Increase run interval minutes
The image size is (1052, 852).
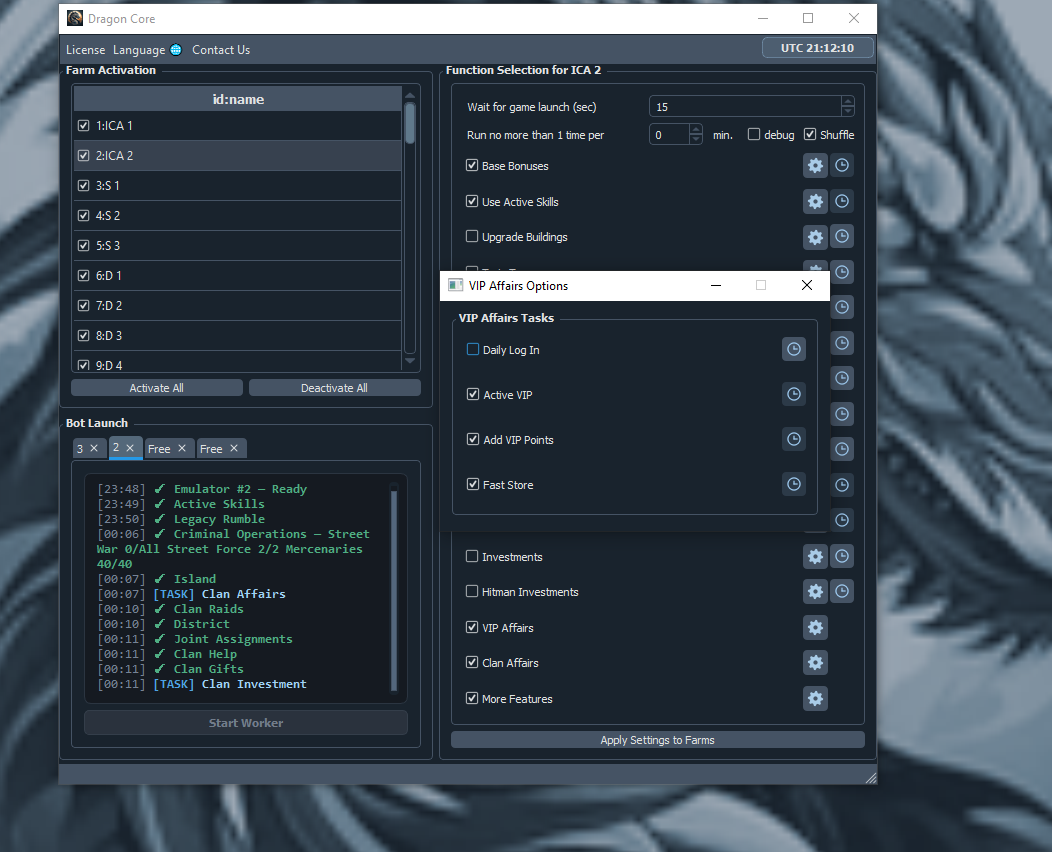696,129
